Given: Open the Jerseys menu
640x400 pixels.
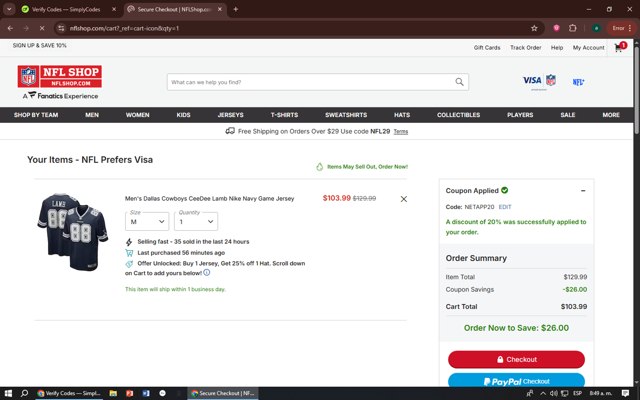Looking at the screenshot, I should click(231, 115).
